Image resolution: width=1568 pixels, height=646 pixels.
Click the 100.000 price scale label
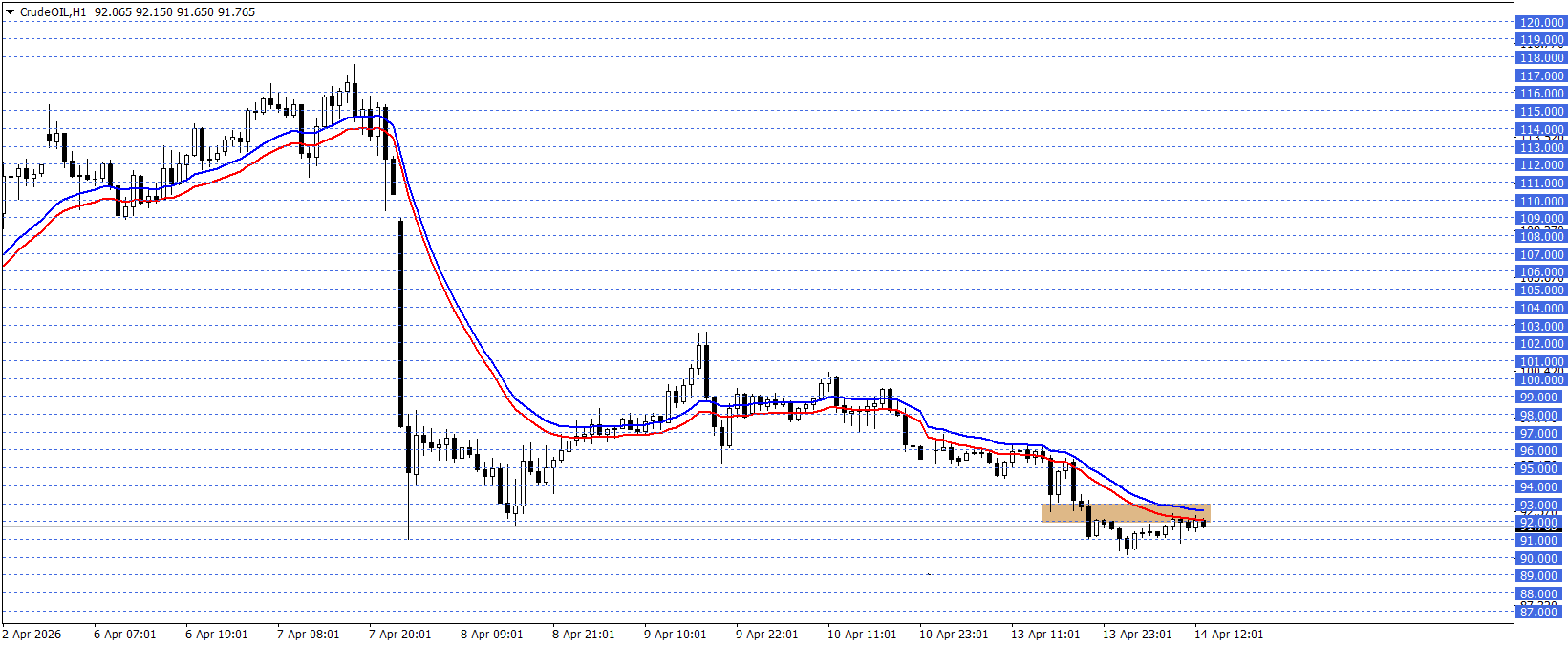pyautogui.click(x=1541, y=380)
